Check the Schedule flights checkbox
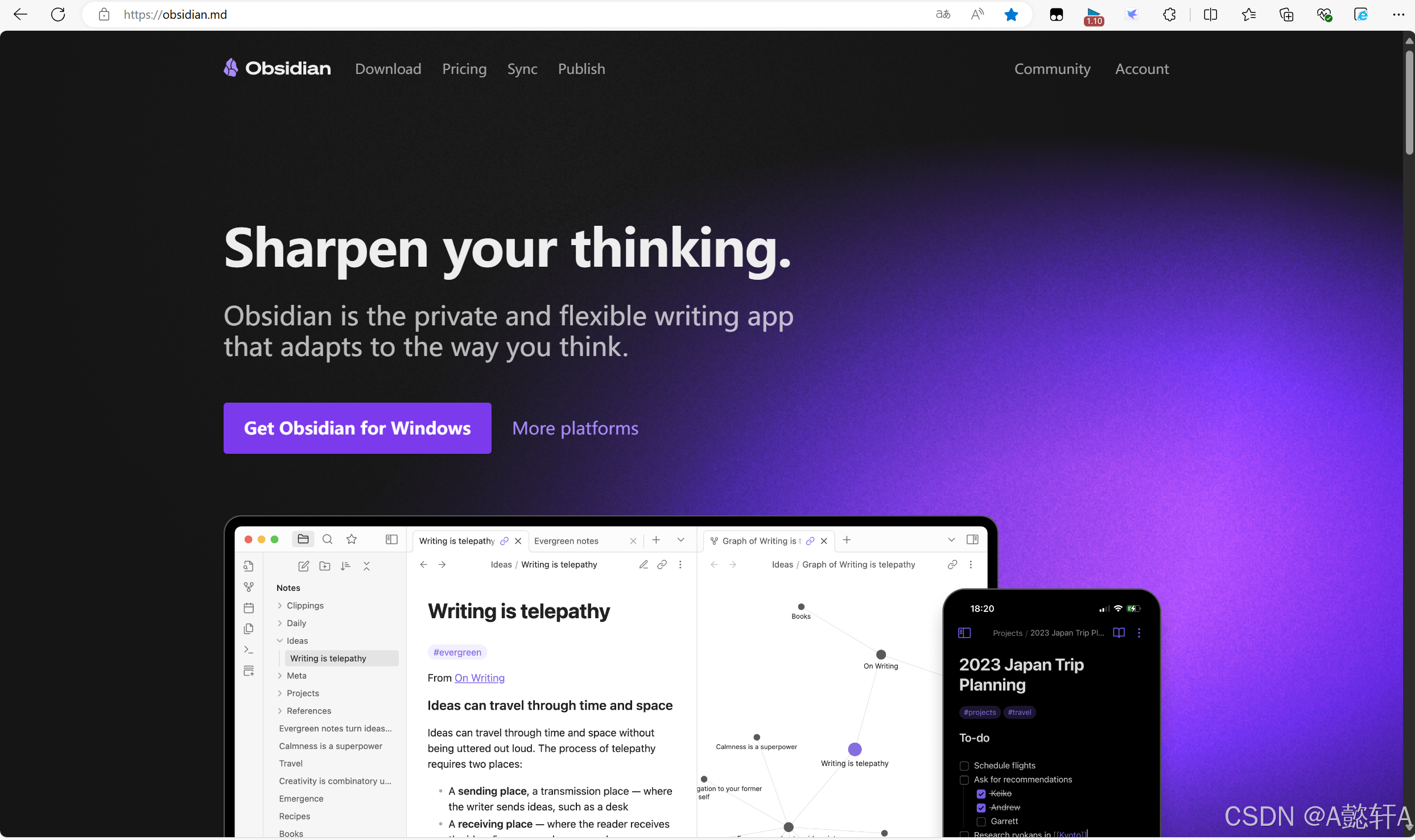This screenshot has width=1415, height=840. click(x=964, y=765)
